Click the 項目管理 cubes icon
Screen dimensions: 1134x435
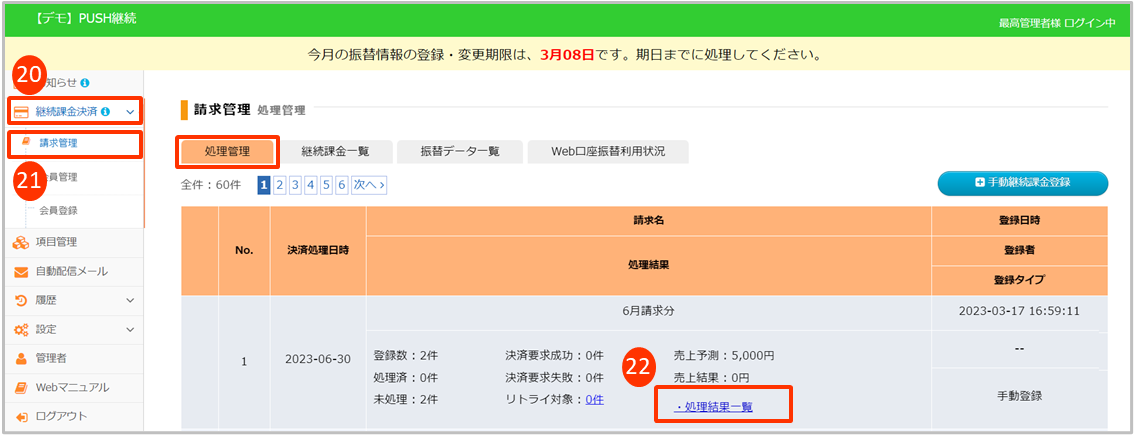tap(21, 242)
